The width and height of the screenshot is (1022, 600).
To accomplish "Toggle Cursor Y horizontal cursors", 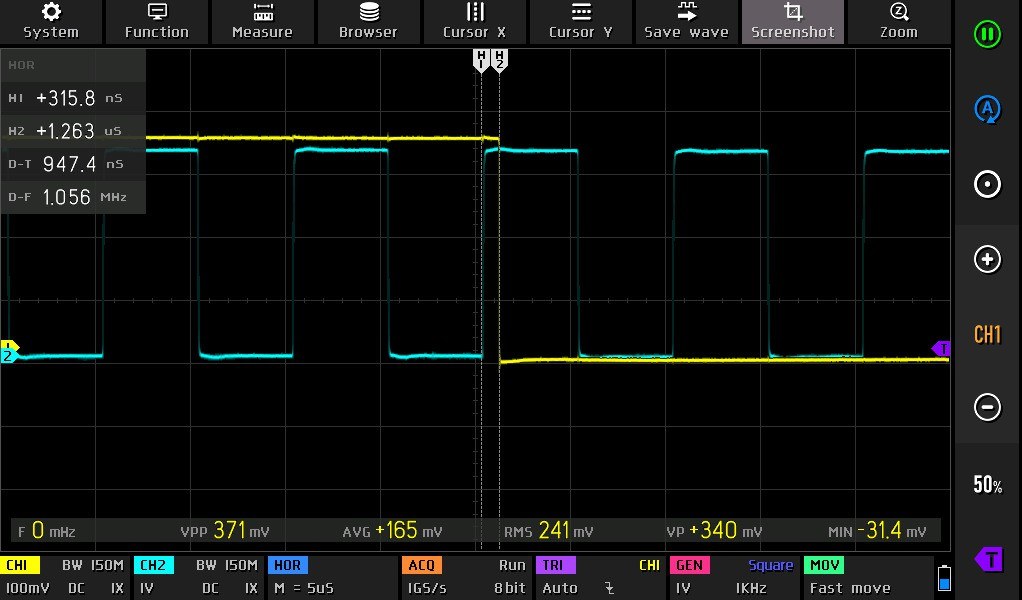I will tap(581, 21).
